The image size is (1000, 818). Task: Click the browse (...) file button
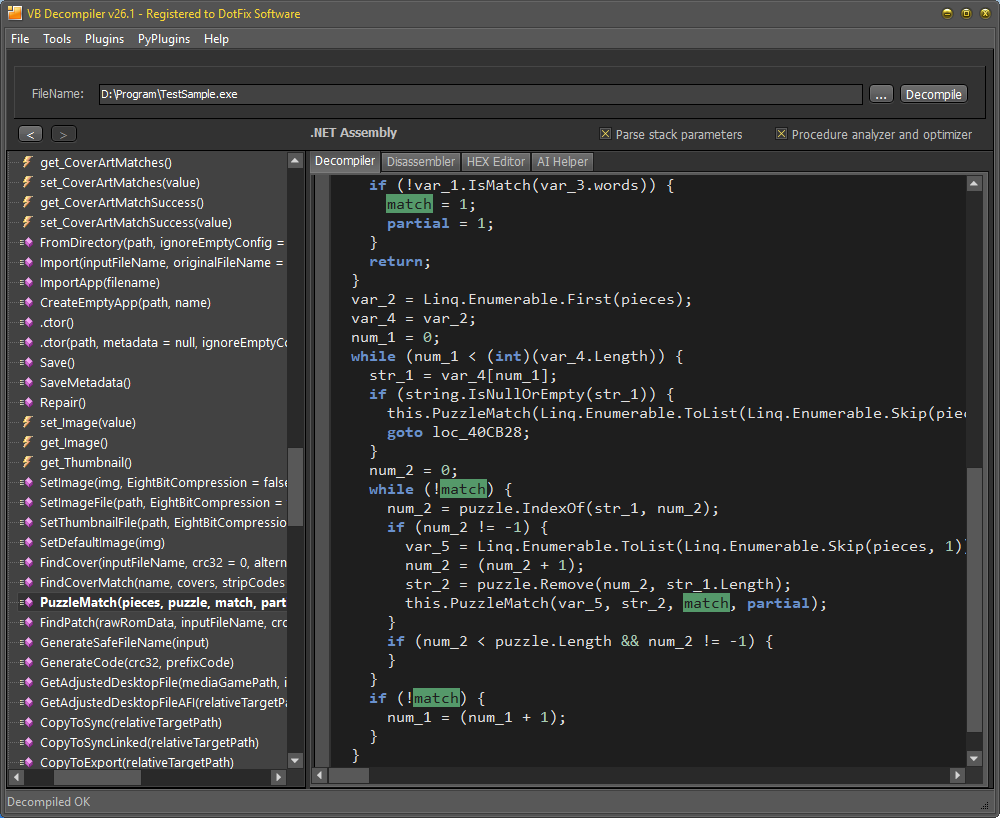881,94
